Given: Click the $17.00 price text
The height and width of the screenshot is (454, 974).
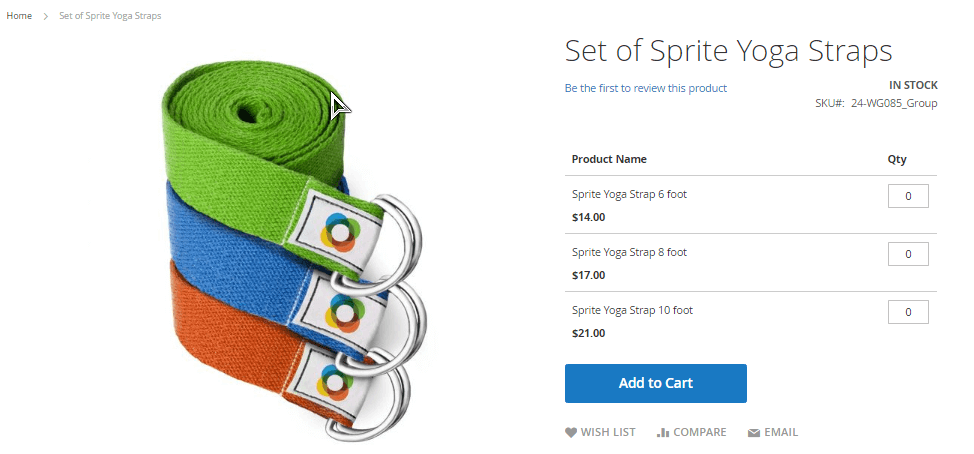Looking at the screenshot, I should tap(588, 275).
